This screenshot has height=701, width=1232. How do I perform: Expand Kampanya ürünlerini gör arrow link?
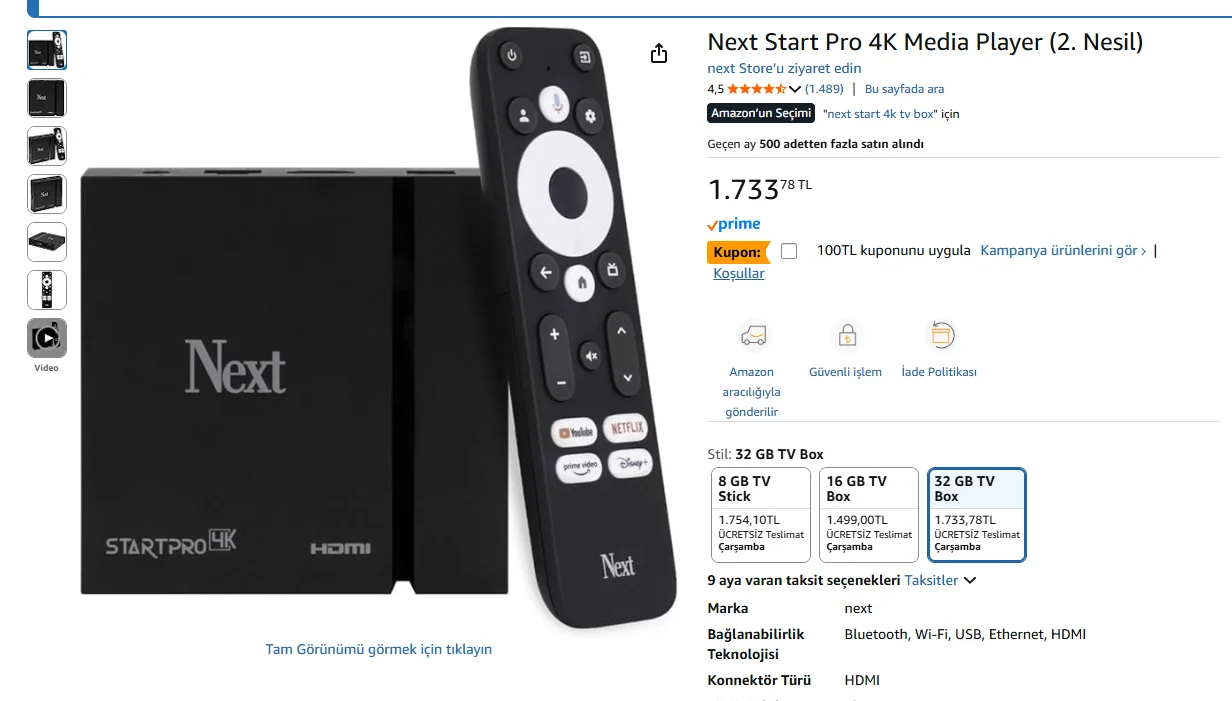click(1063, 250)
